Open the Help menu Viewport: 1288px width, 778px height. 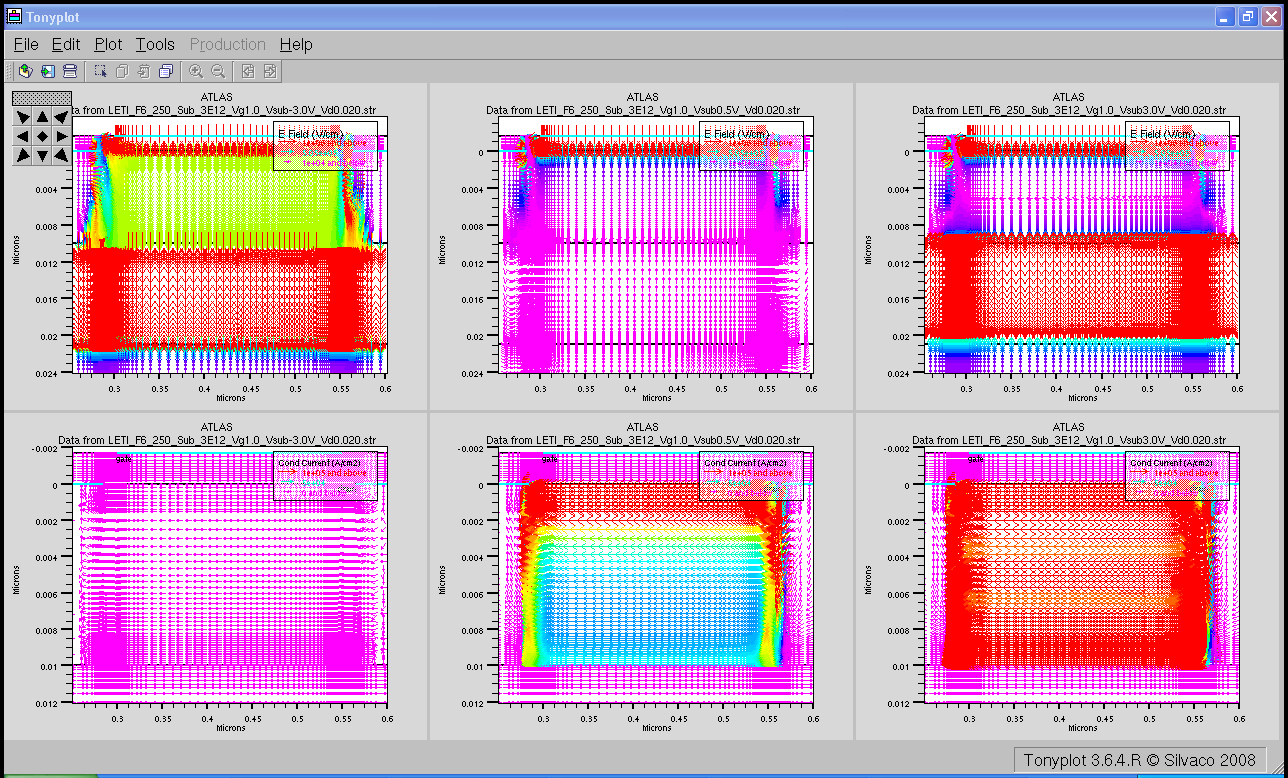point(296,44)
